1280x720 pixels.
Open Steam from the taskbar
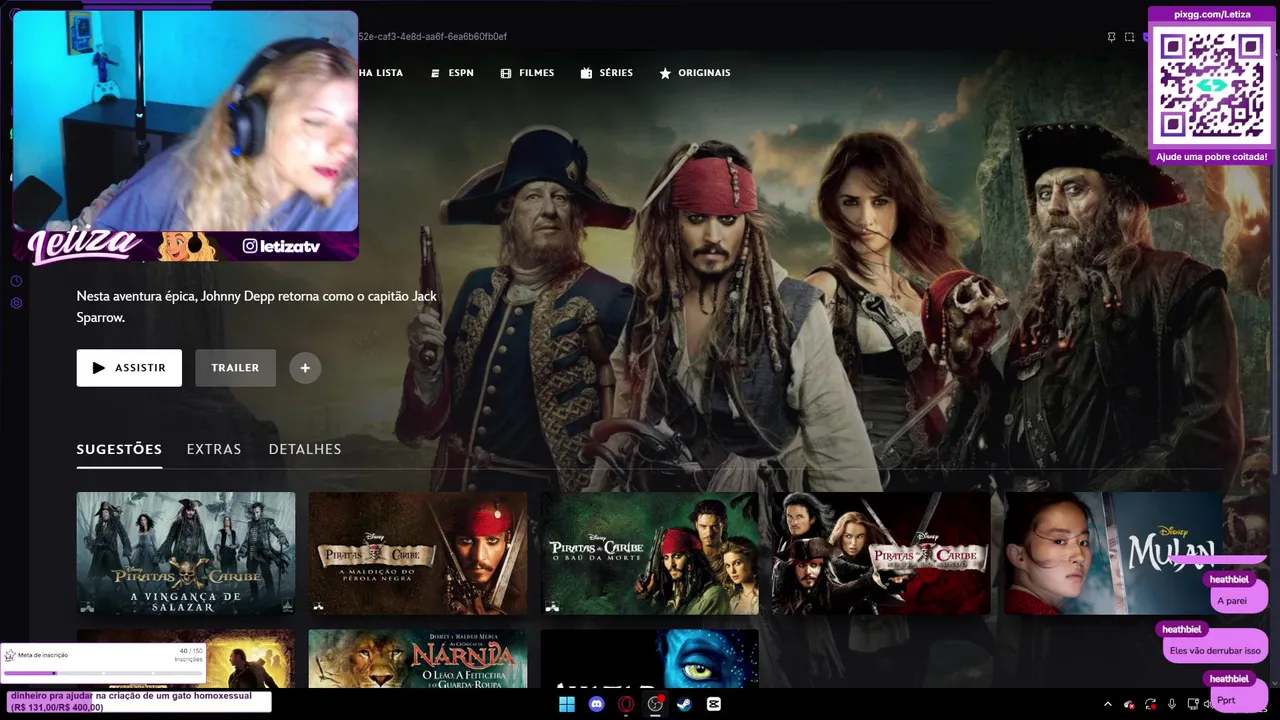pyautogui.click(x=684, y=704)
